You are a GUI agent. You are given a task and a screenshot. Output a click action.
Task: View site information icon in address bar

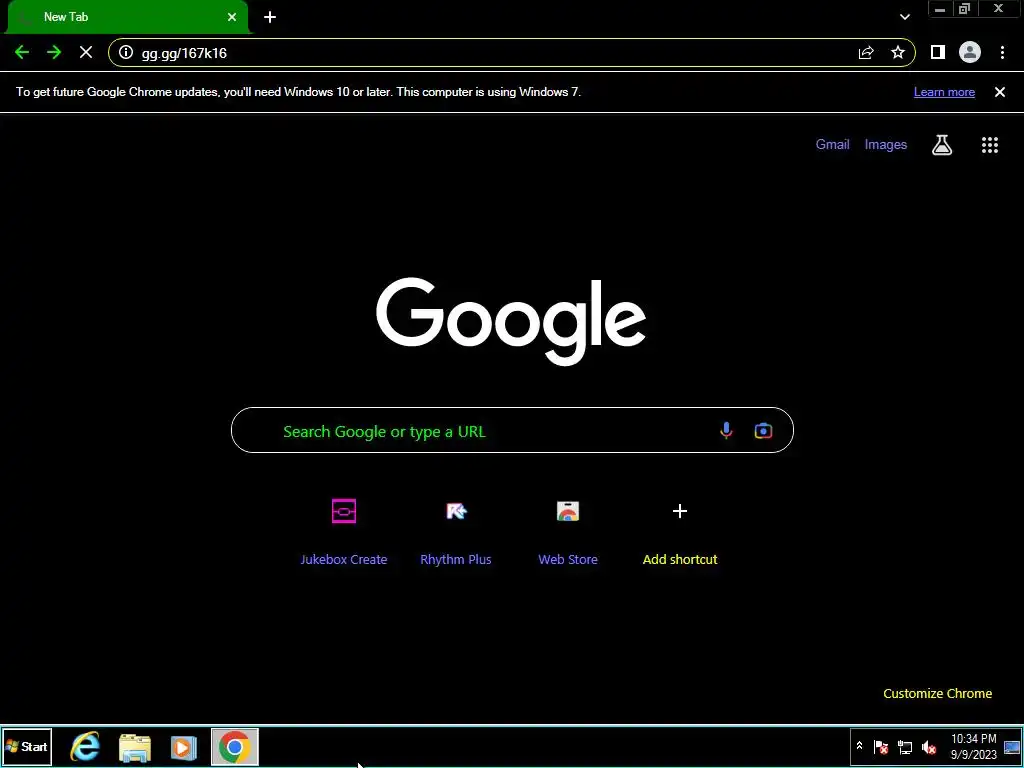pos(126,53)
